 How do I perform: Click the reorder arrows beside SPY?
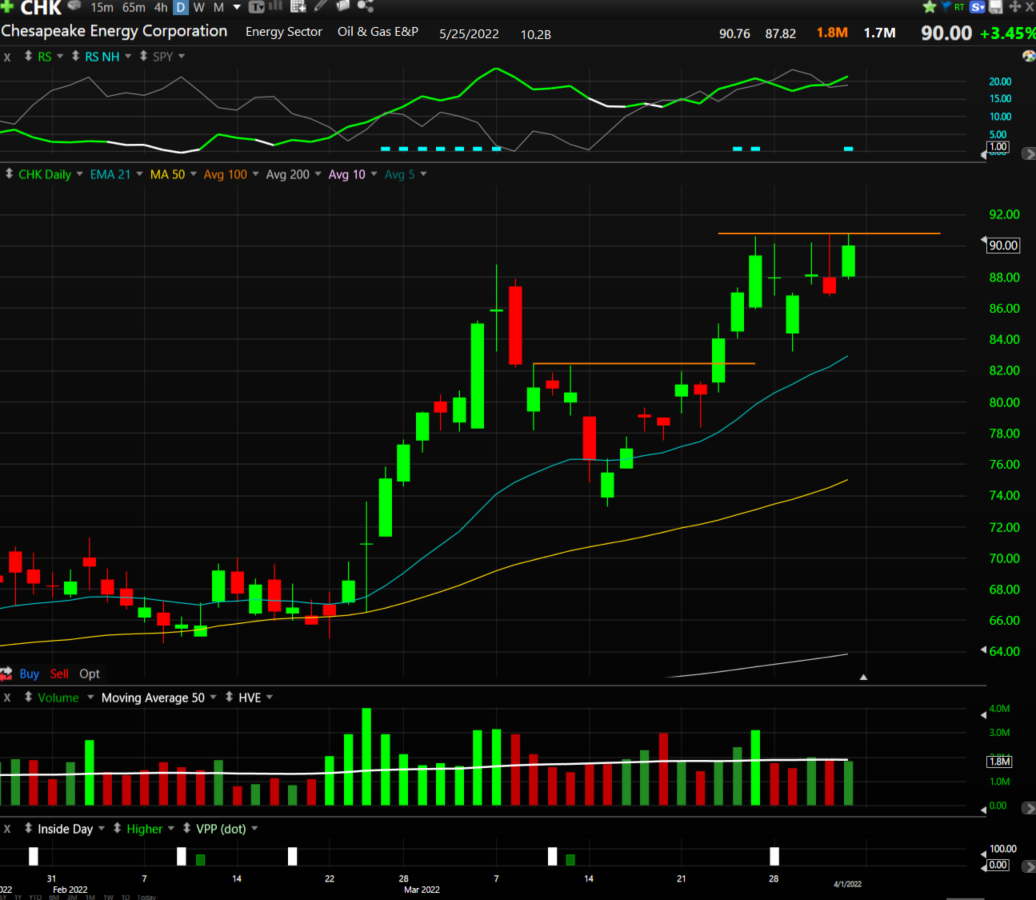[143, 56]
